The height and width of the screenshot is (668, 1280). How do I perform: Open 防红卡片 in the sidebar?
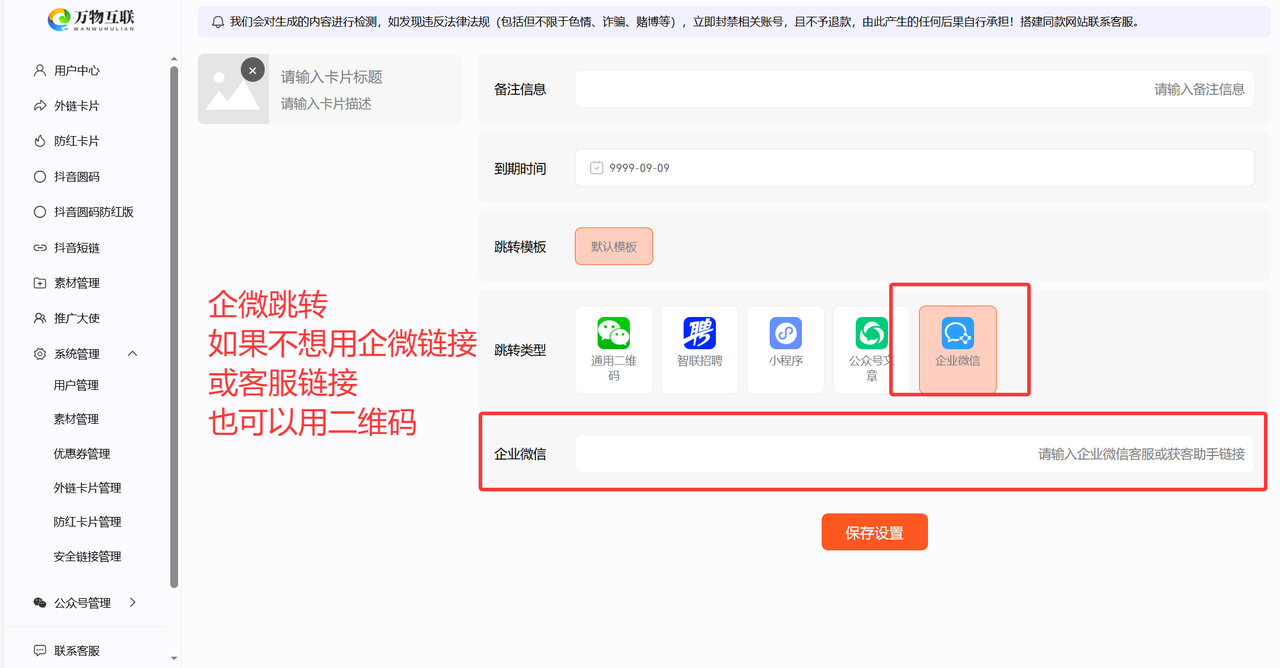pyautogui.click(x=77, y=141)
